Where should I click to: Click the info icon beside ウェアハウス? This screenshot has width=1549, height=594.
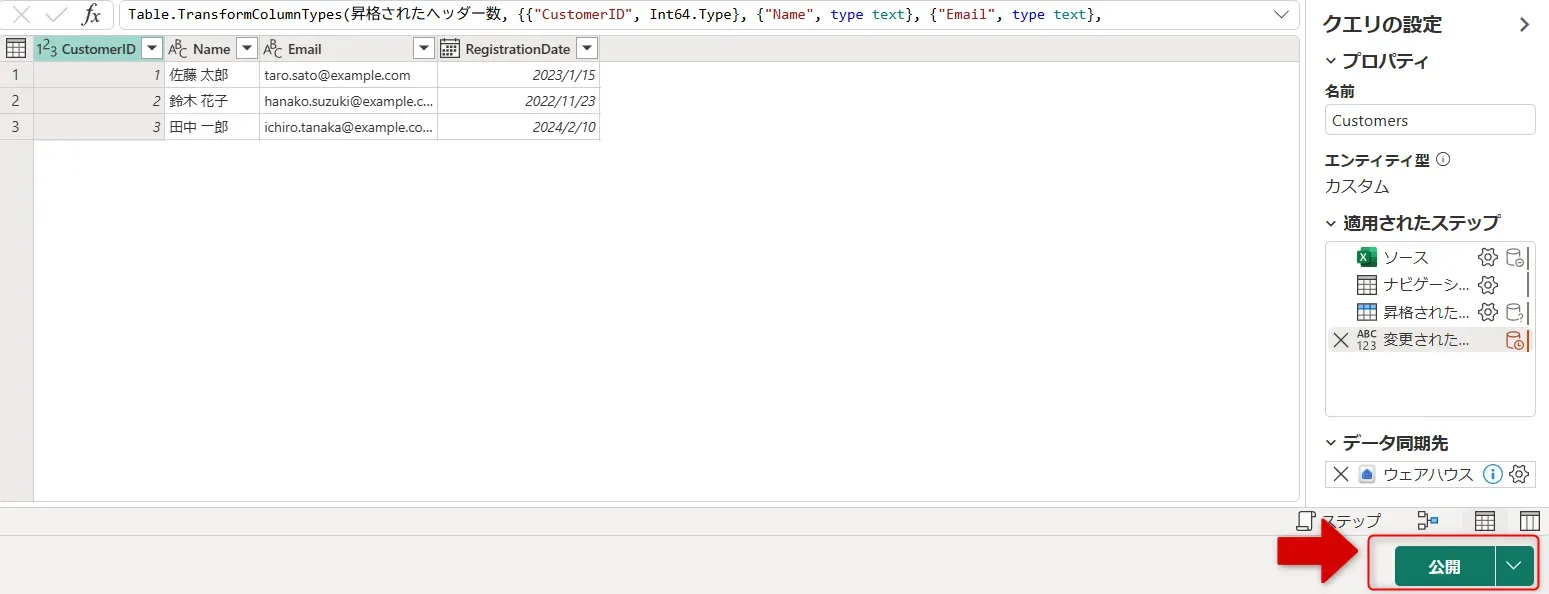coord(1493,474)
